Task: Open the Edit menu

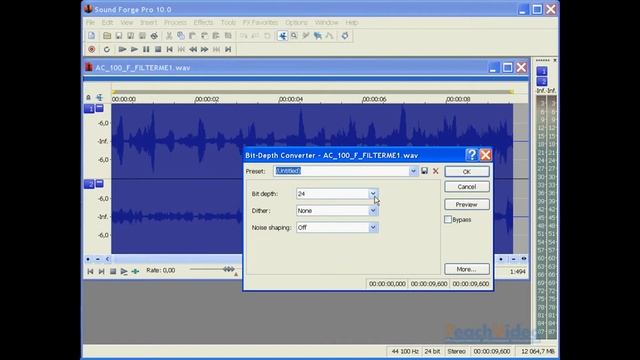Action: [107, 22]
